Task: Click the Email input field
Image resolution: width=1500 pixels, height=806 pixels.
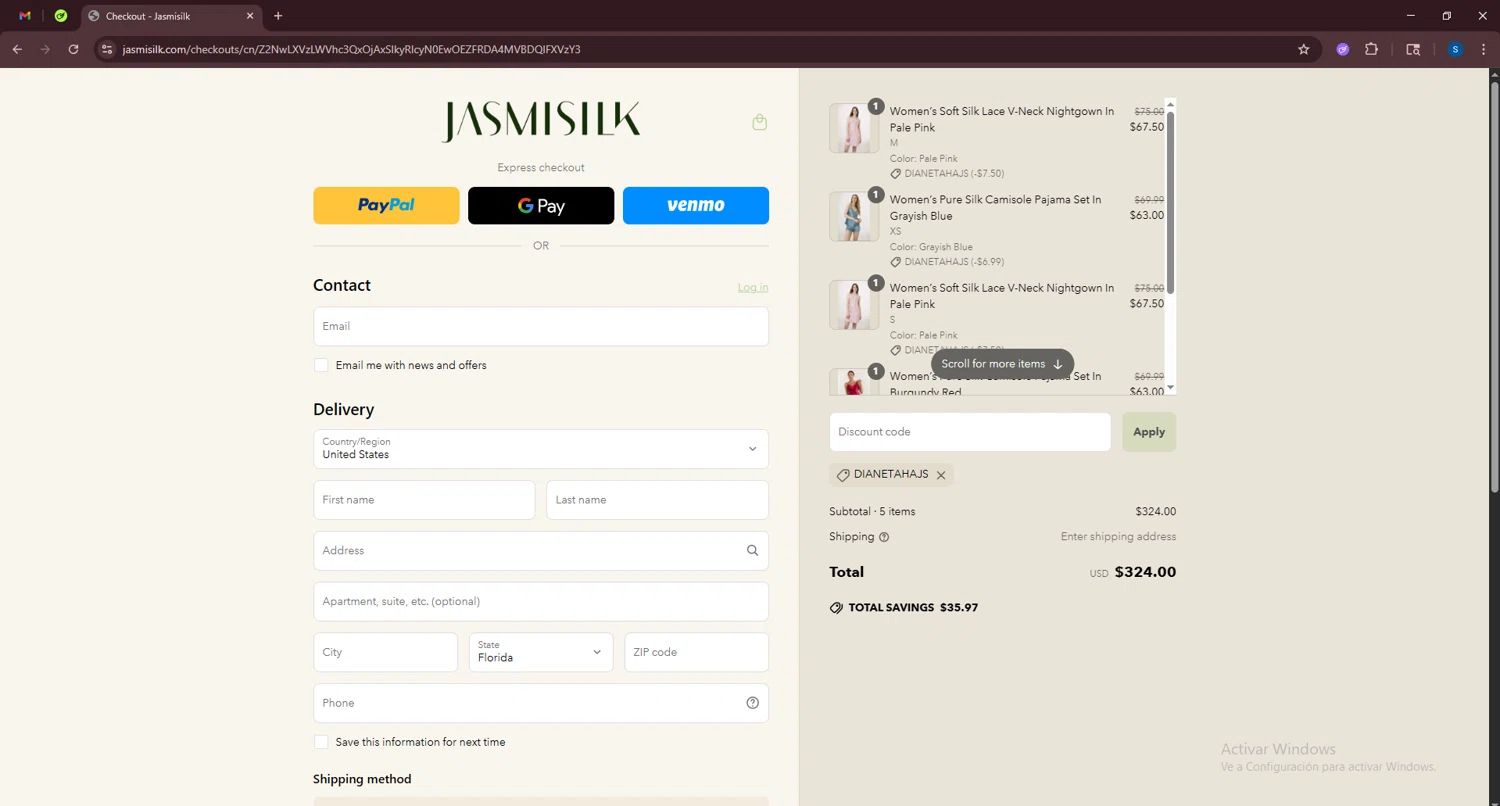Action: 541,326
